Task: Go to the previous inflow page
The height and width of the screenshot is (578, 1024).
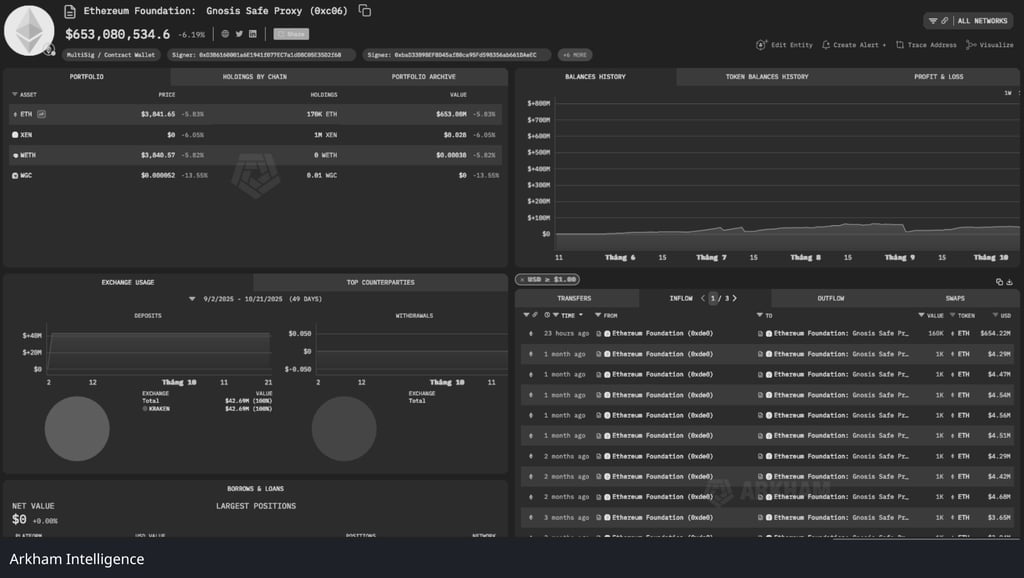Action: [703, 298]
